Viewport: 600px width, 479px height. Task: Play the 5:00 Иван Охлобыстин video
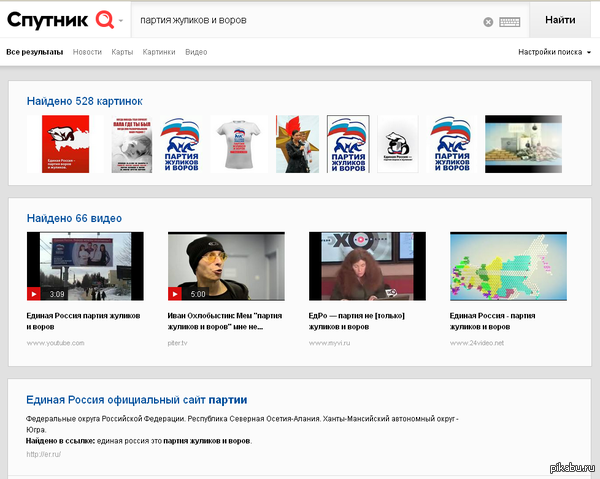(x=226, y=267)
